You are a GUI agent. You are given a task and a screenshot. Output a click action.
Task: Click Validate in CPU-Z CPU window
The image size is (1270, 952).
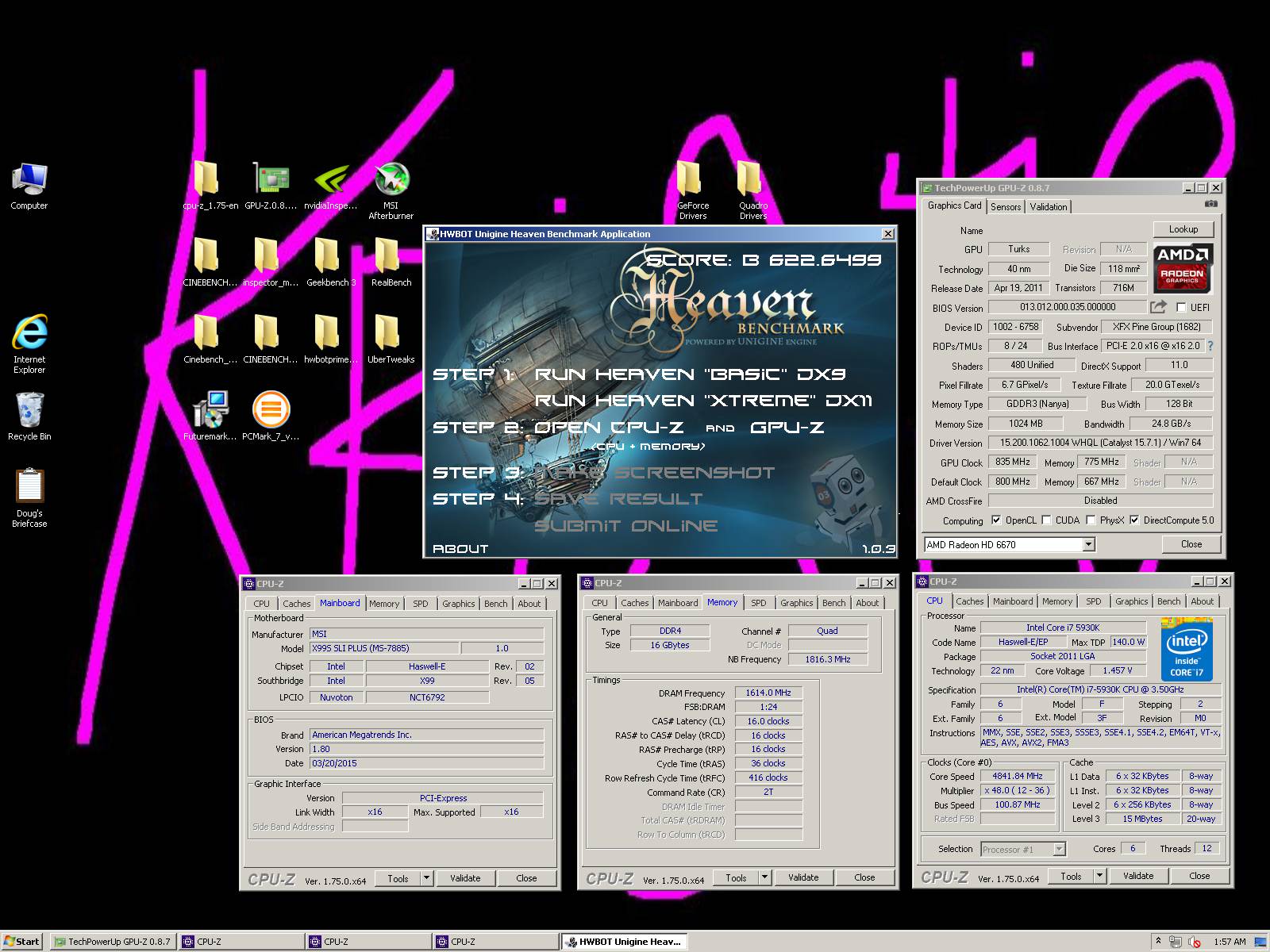1138,876
